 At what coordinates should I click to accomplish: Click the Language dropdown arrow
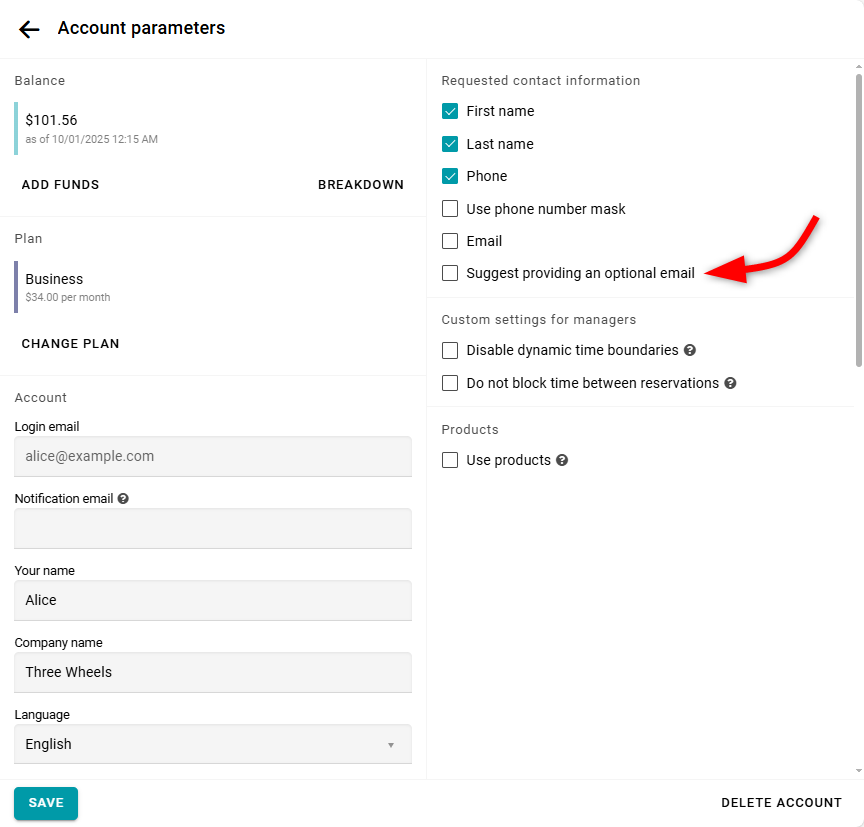coord(391,745)
